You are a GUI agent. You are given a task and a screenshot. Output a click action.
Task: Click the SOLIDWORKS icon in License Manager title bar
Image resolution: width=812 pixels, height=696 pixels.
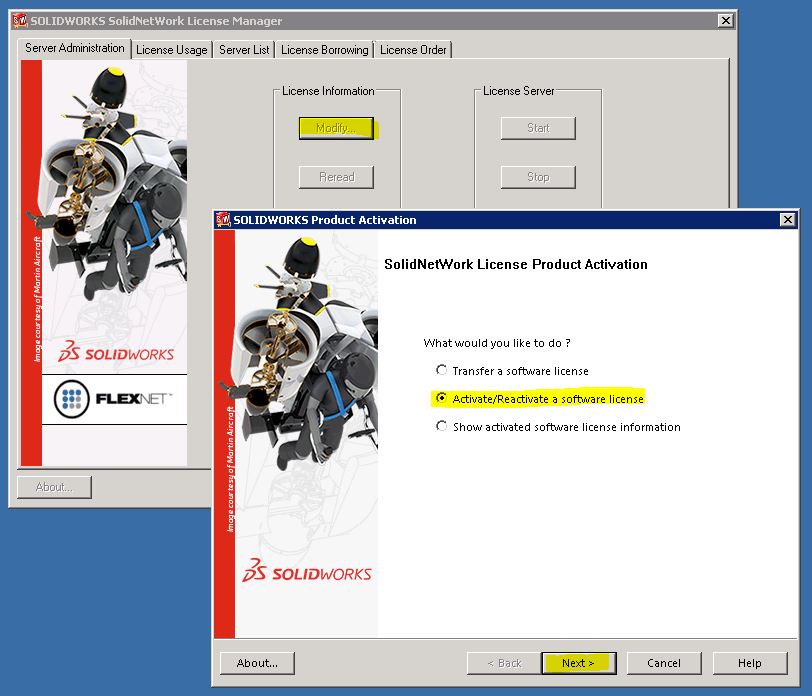[20, 21]
